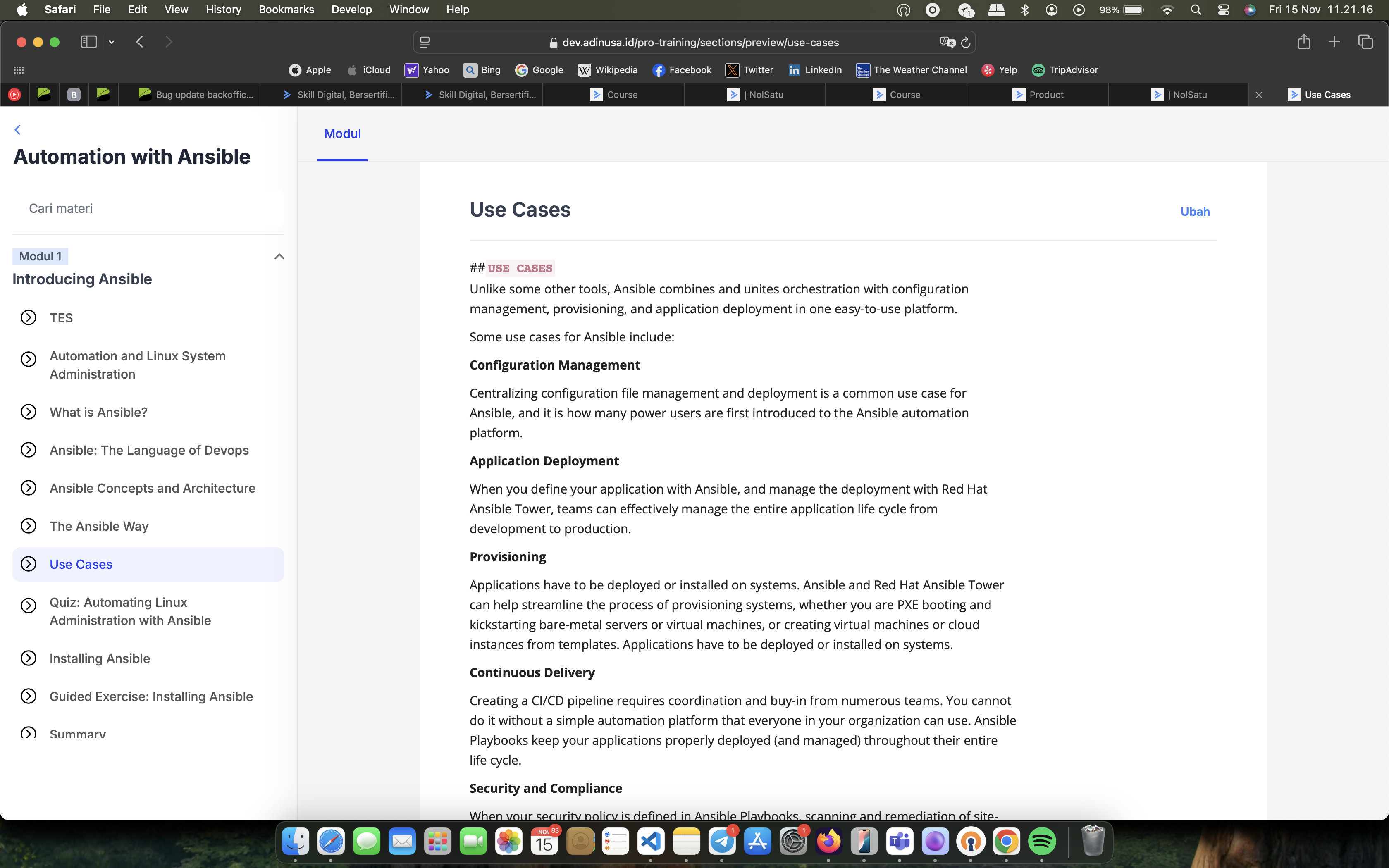Close the Use Cases tab
This screenshot has width=1389, height=868.
[x=1259, y=95]
